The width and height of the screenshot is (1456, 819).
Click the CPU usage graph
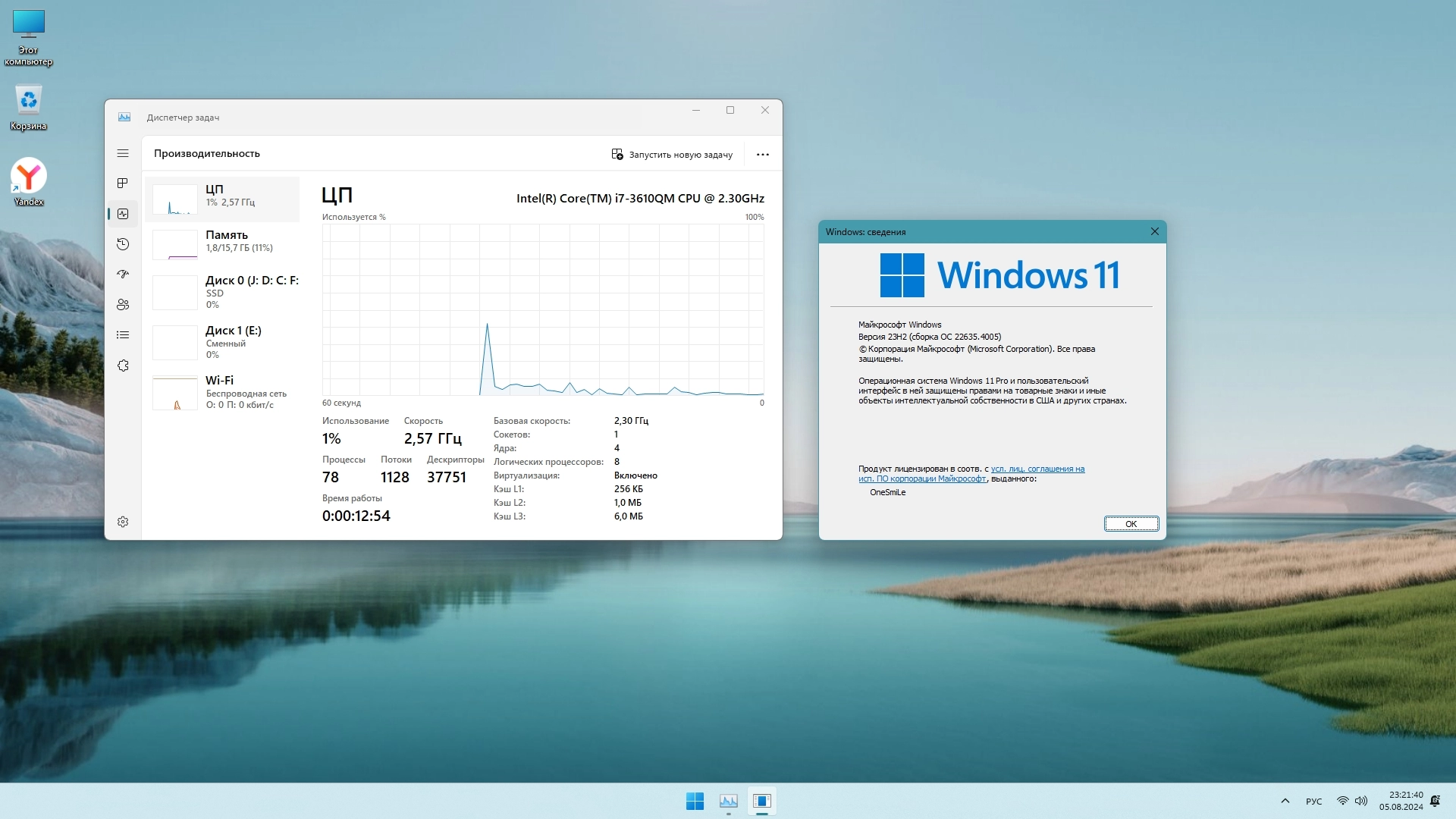[x=542, y=309]
